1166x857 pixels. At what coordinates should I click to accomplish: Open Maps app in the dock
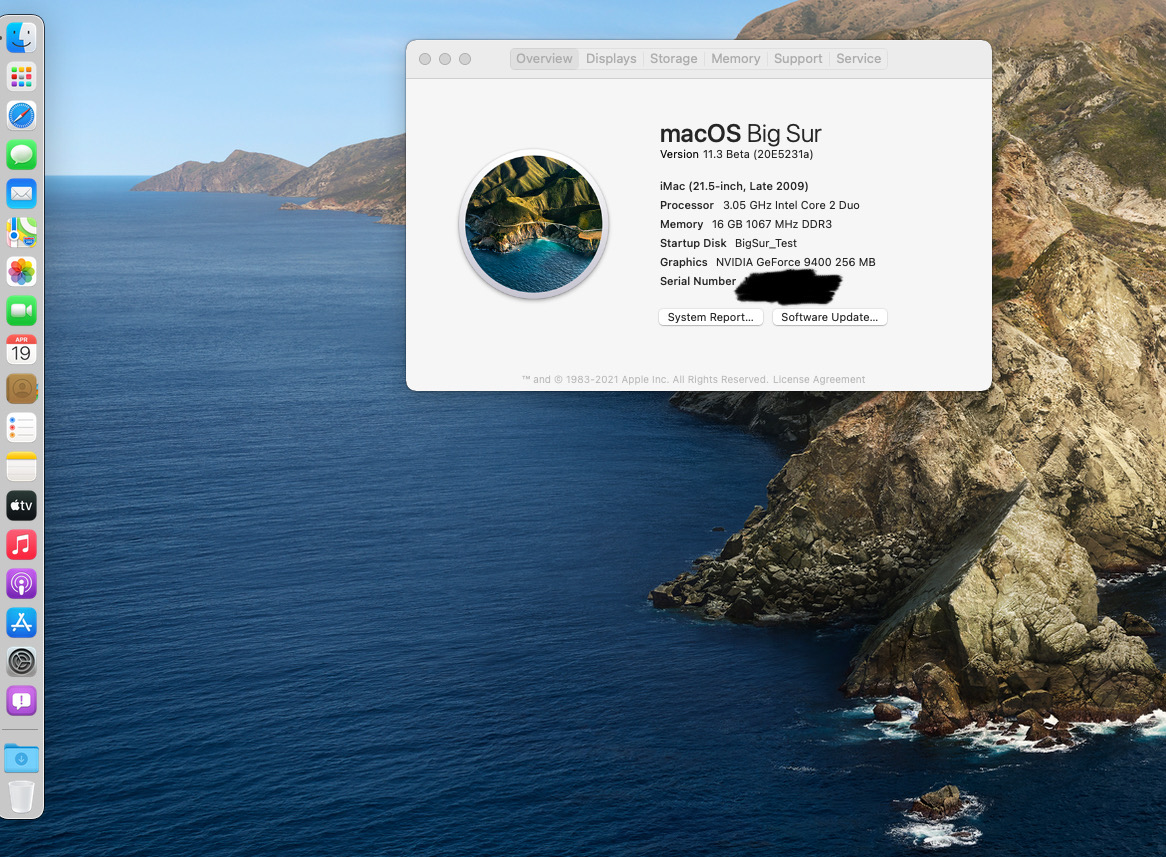point(22,233)
